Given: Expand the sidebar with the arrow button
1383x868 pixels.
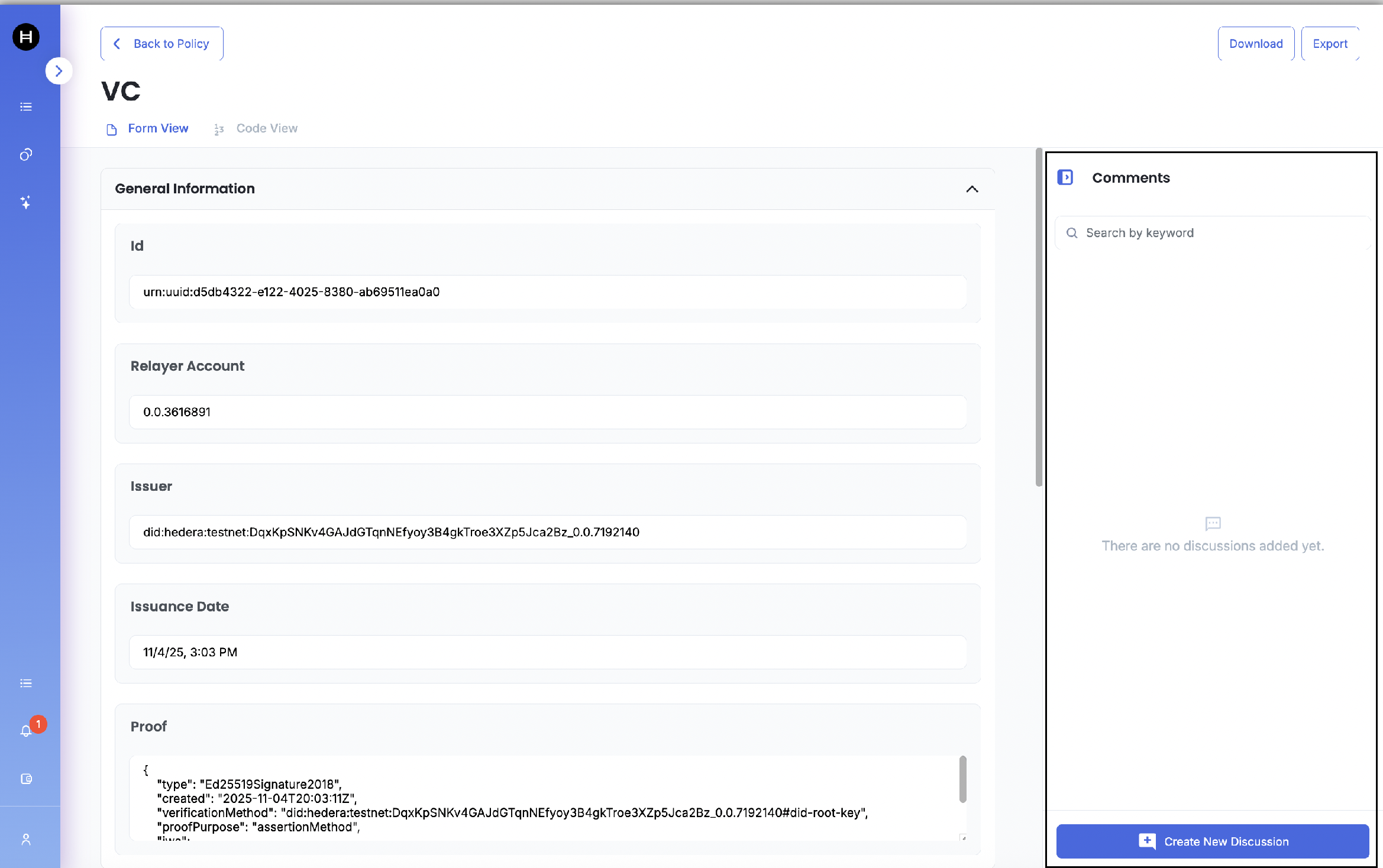Looking at the screenshot, I should pos(59,71).
